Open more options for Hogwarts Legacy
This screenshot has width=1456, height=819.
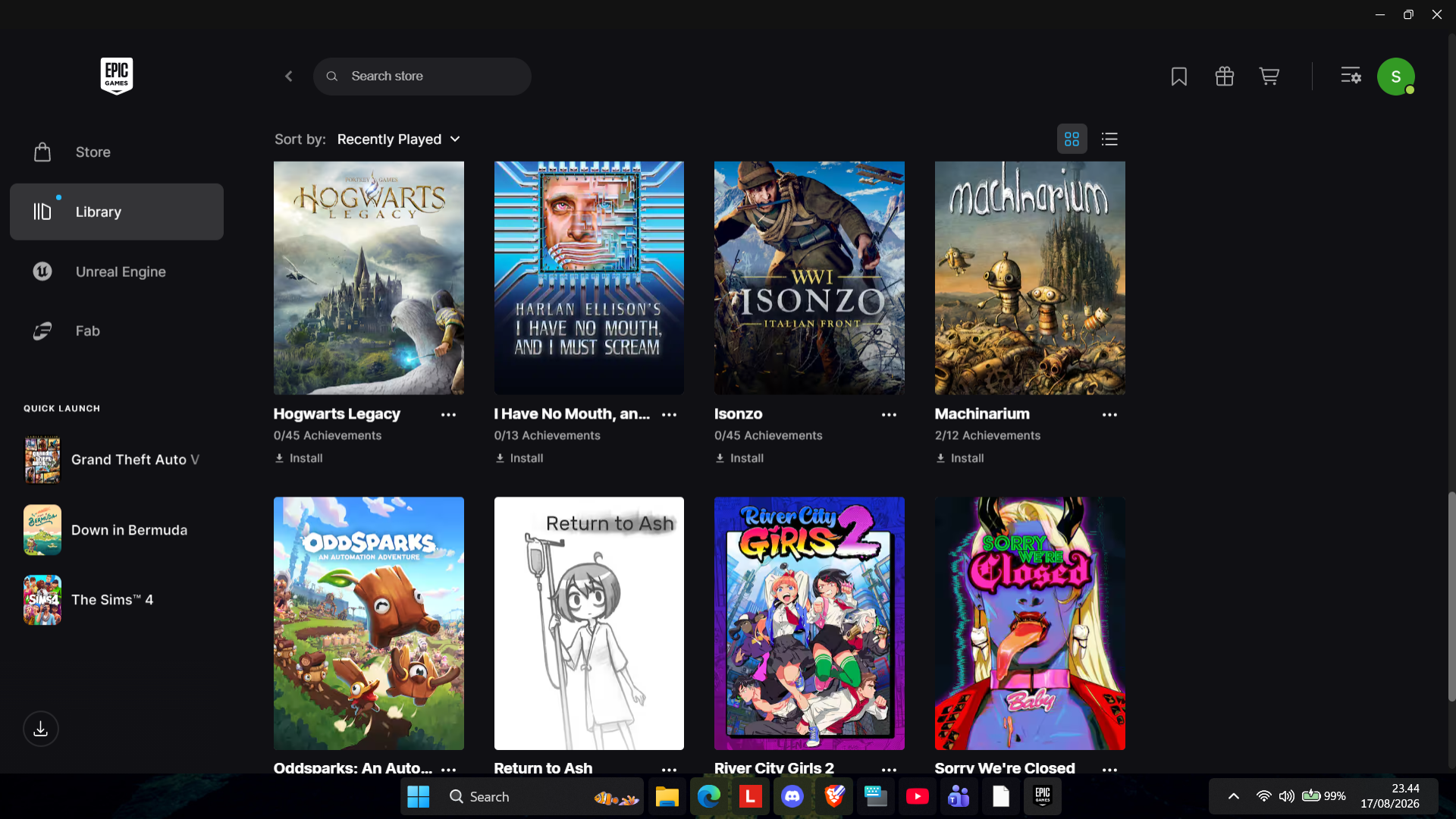click(x=449, y=415)
